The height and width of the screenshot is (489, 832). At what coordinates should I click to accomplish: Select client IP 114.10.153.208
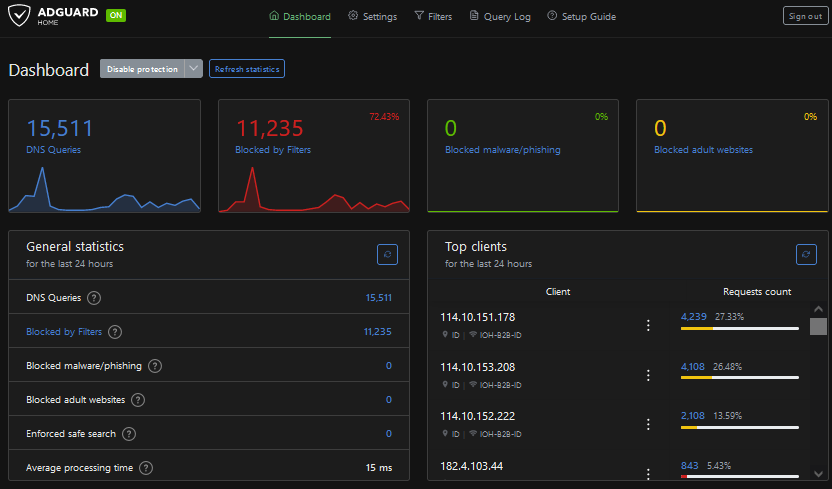click(478, 367)
